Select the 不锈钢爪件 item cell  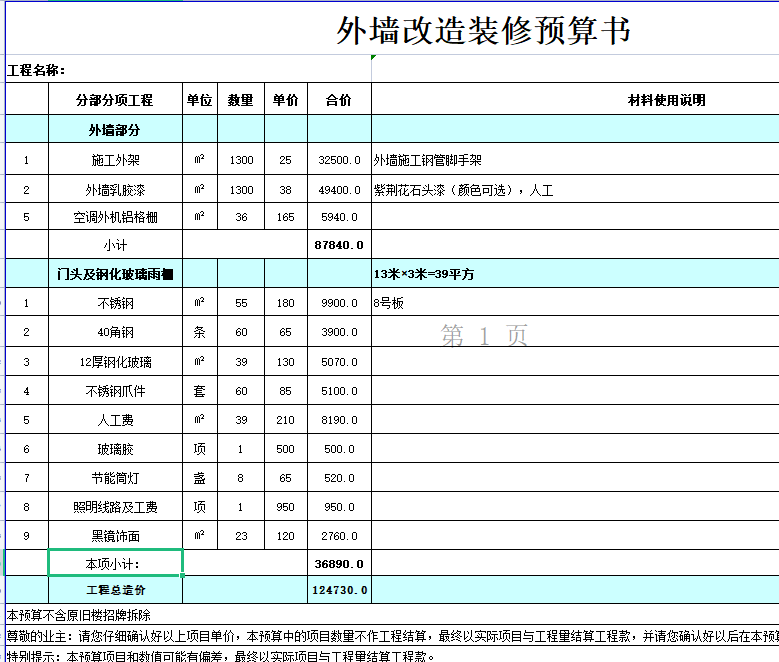pos(115,391)
